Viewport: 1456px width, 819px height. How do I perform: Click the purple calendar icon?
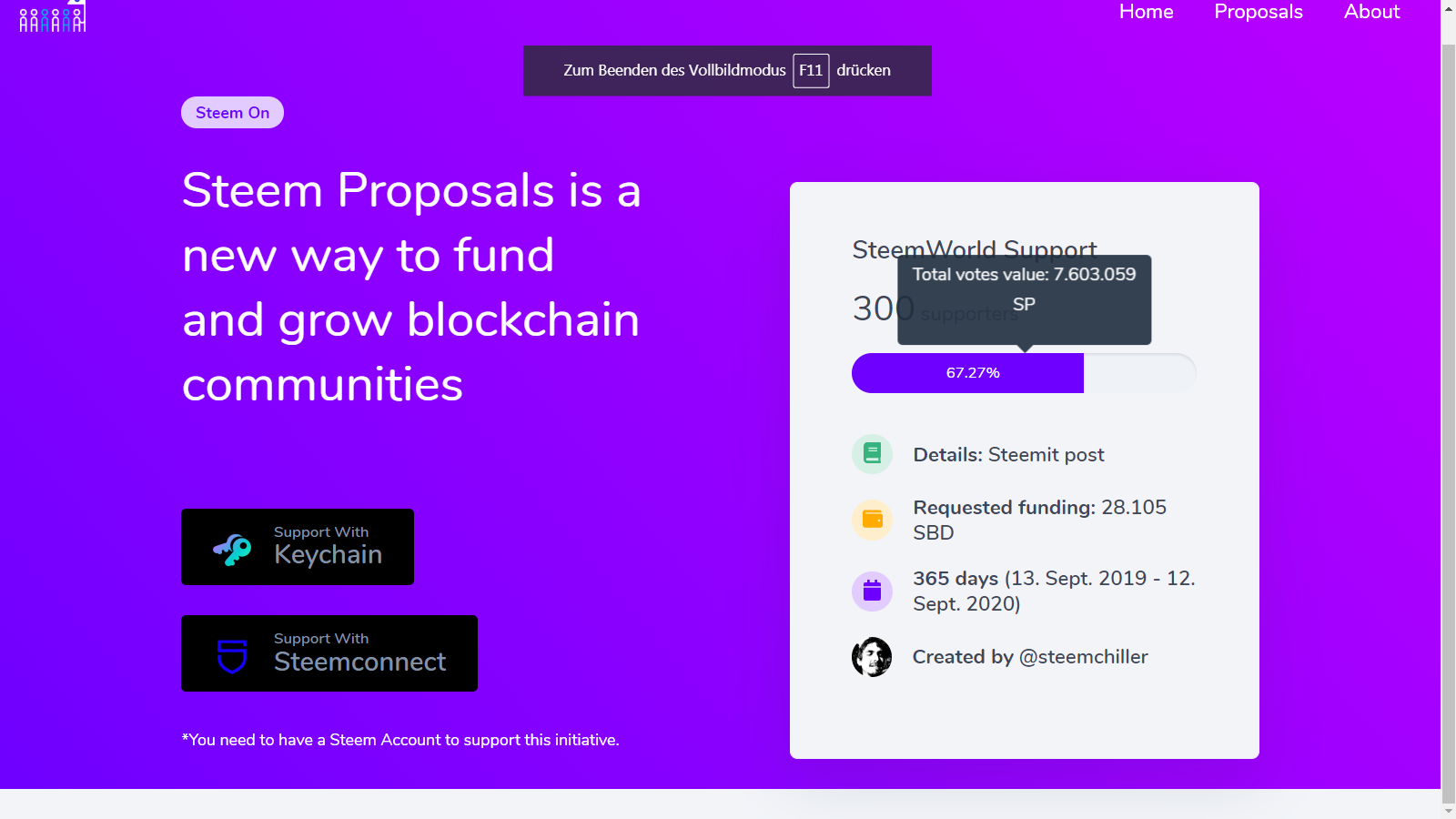pos(872,591)
